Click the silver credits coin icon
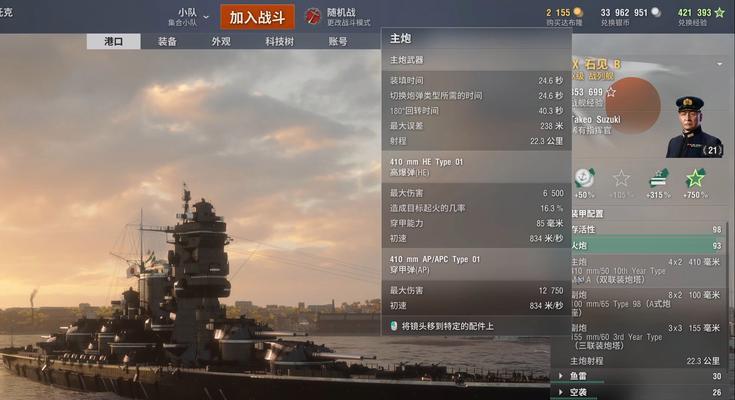The image size is (735, 400). click(656, 12)
